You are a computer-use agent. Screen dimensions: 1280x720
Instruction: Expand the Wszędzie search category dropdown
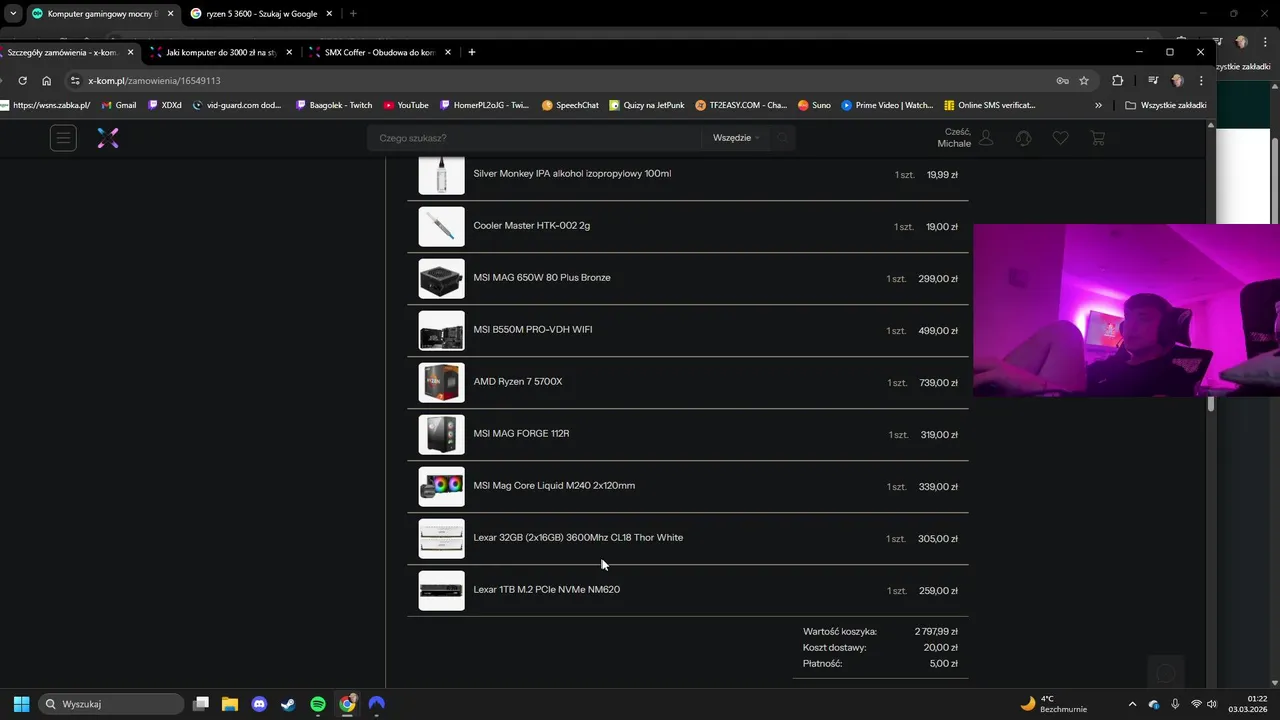pos(736,138)
